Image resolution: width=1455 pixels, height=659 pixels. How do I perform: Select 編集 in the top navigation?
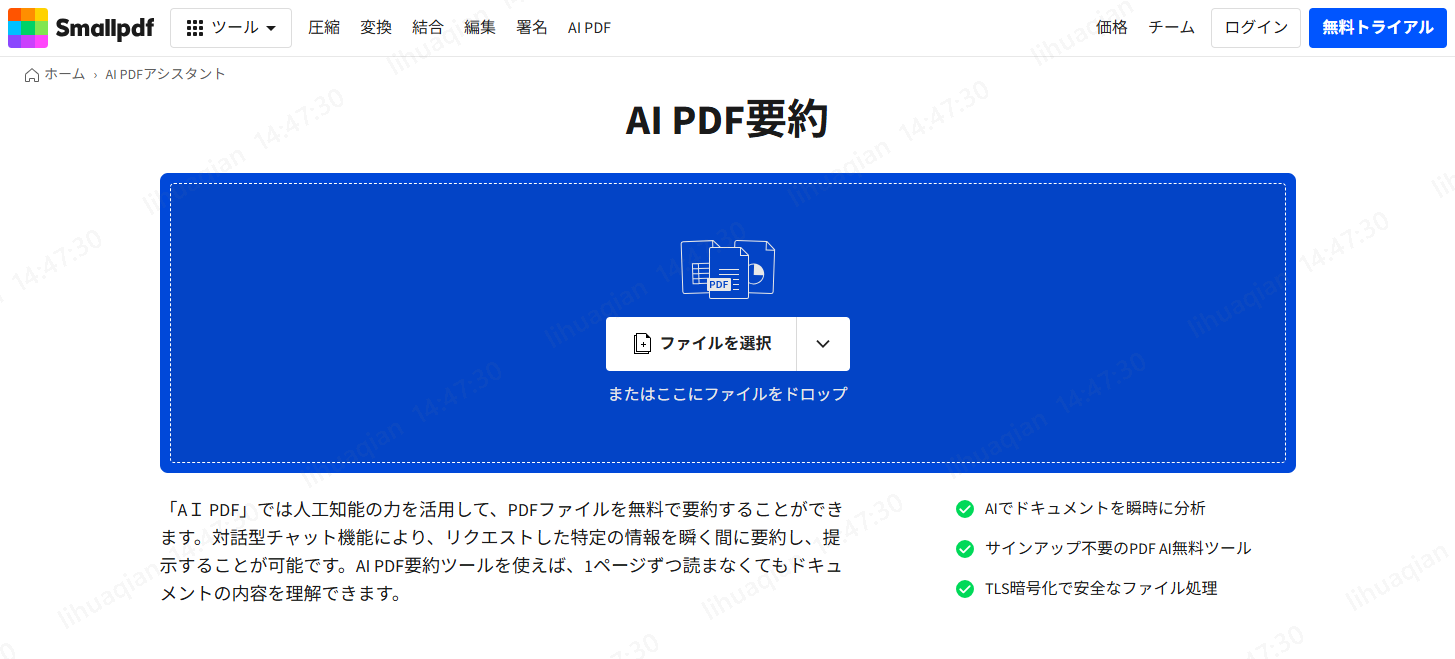click(480, 28)
